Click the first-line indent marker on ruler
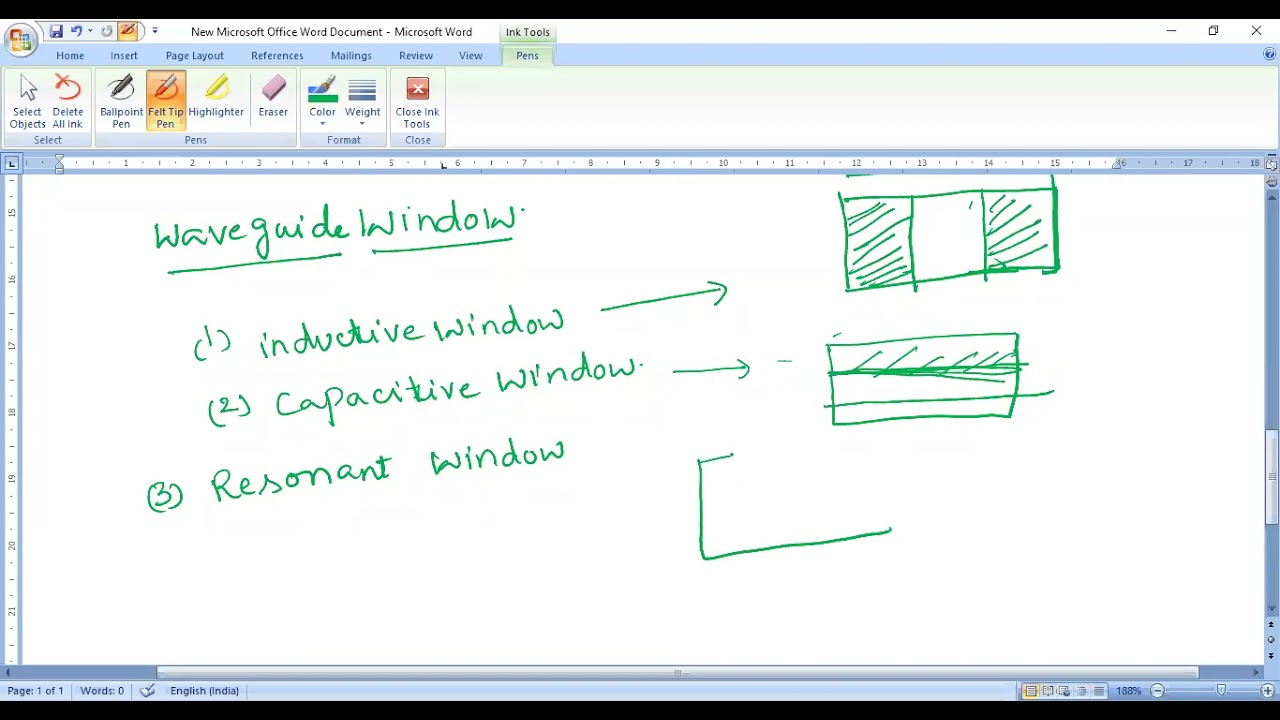The width and height of the screenshot is (1280, 720). [59, 159]
